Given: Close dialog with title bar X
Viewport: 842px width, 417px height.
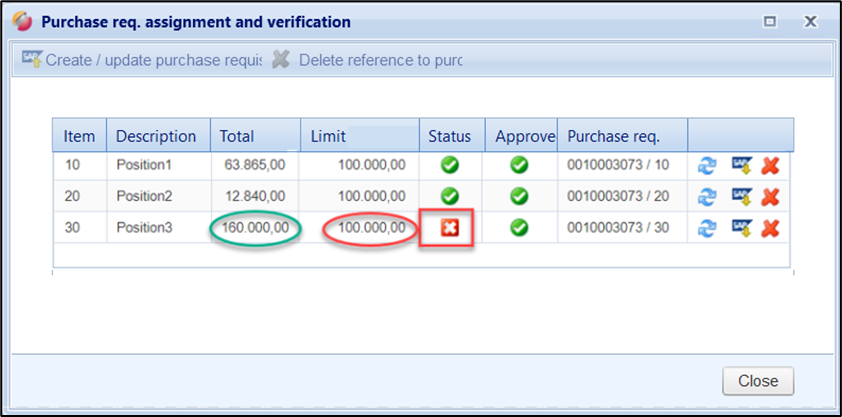Looking at the screenshot, I should click(x=810, y=21).
